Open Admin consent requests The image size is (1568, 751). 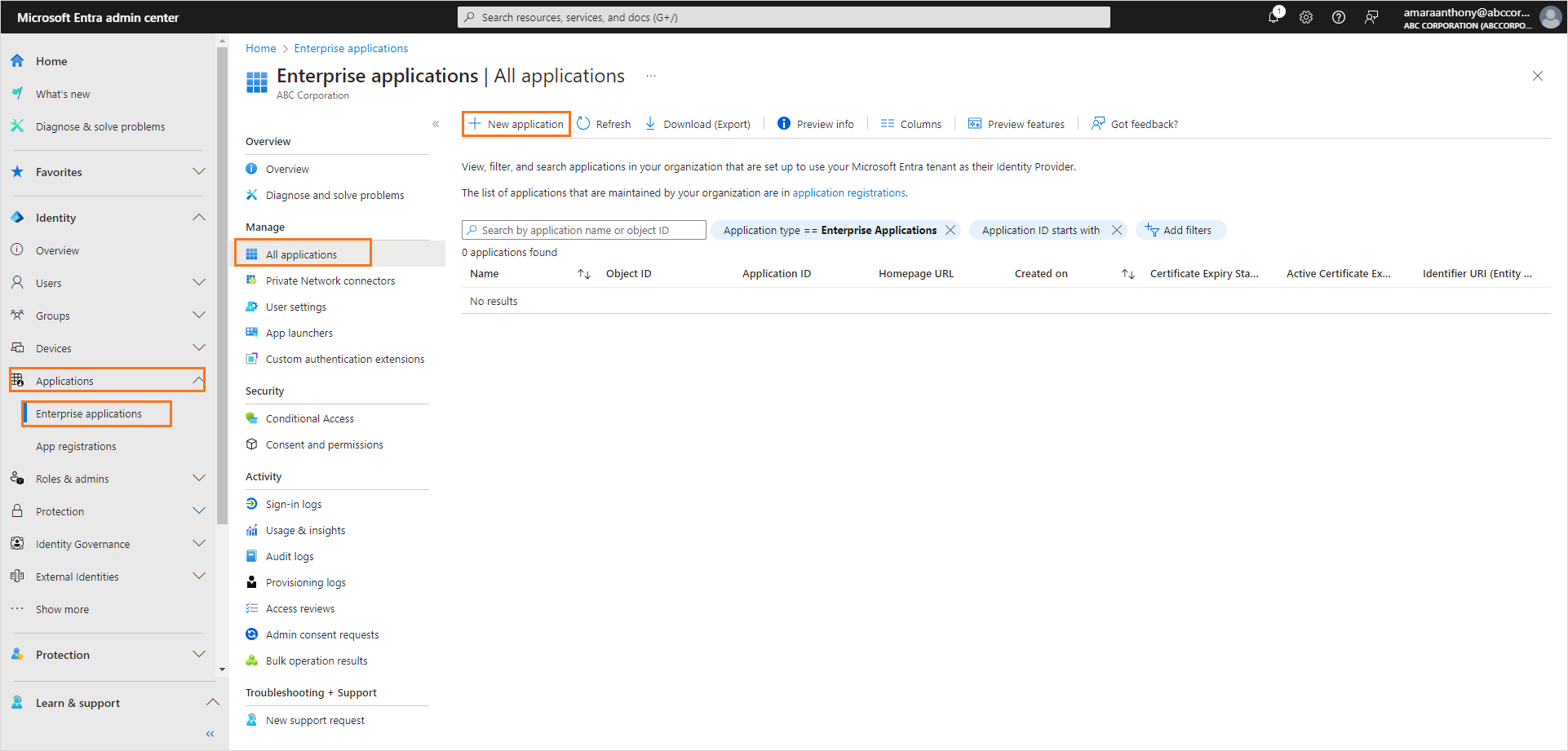tap(322, 634)
